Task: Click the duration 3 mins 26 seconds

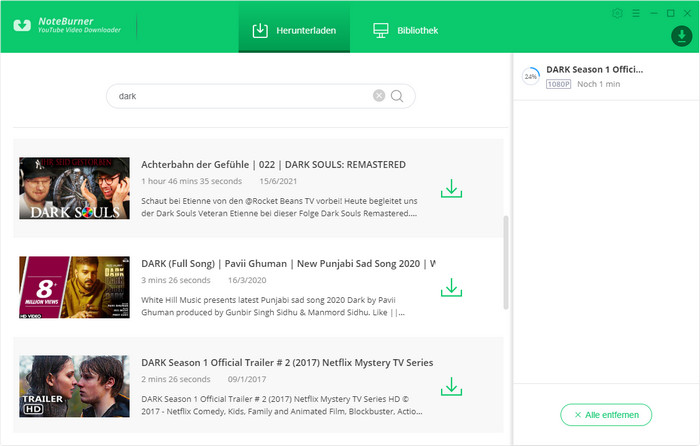Action: (x=176, y=280)
